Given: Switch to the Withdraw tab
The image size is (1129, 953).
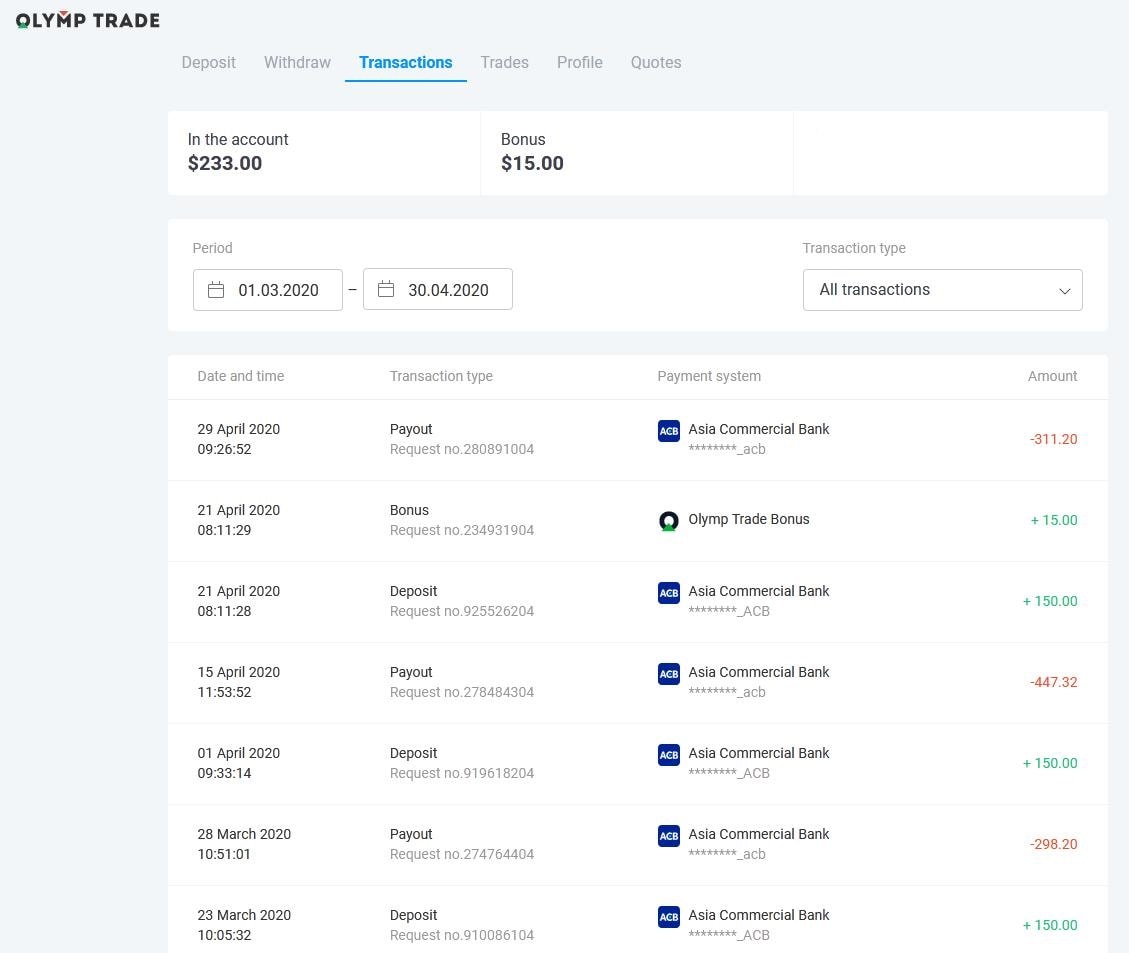Looking at the screenshot, I should [x=297, y=63].
